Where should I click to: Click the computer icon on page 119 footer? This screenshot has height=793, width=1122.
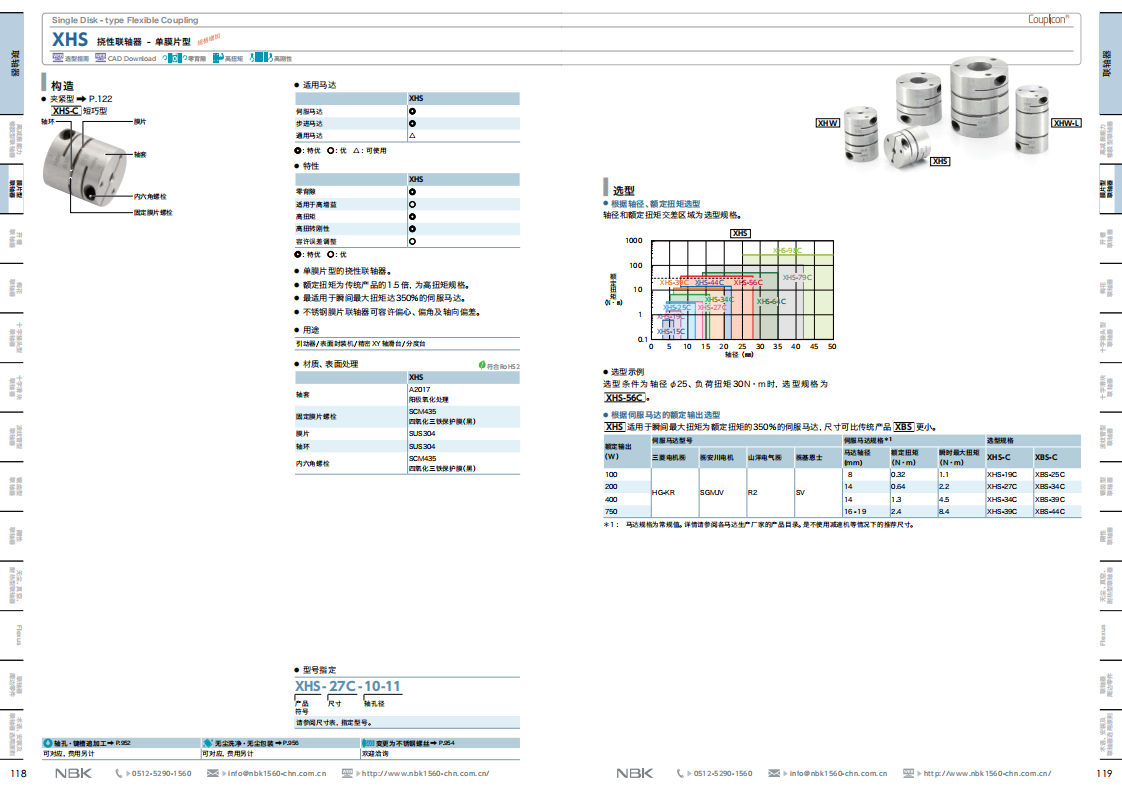(x=909, y=773)
